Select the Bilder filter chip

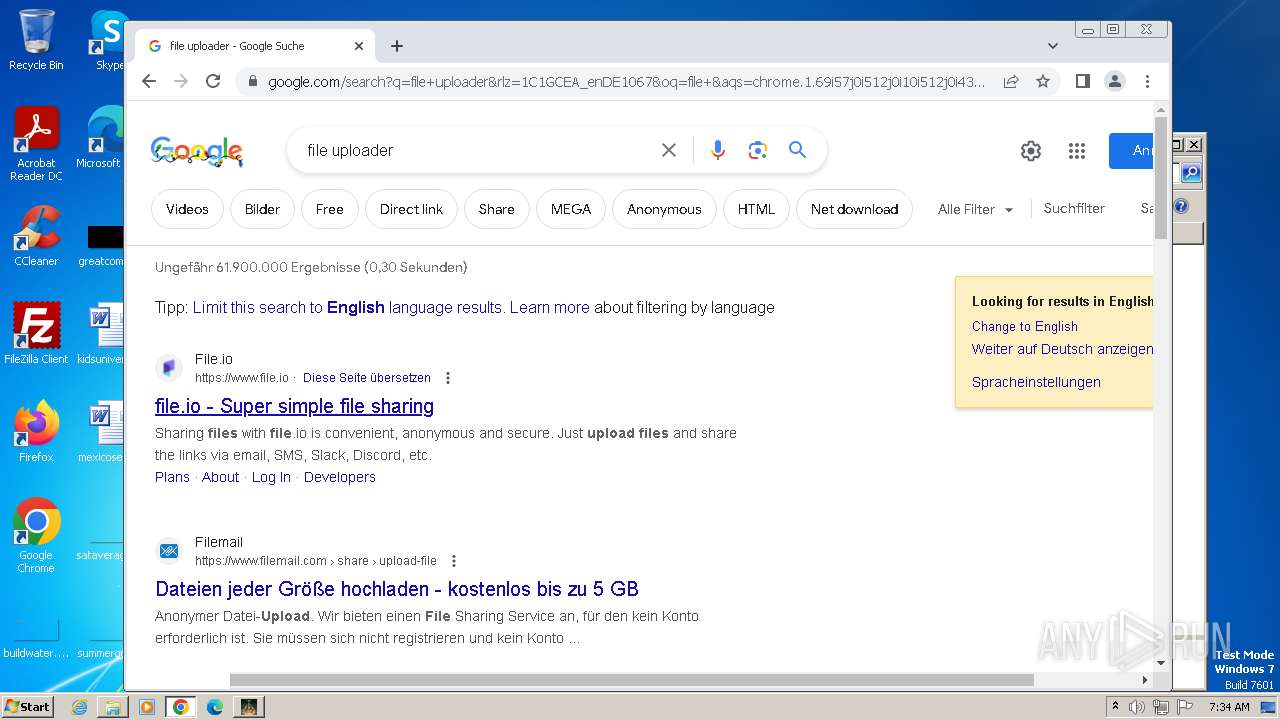(x=262, y=209)
